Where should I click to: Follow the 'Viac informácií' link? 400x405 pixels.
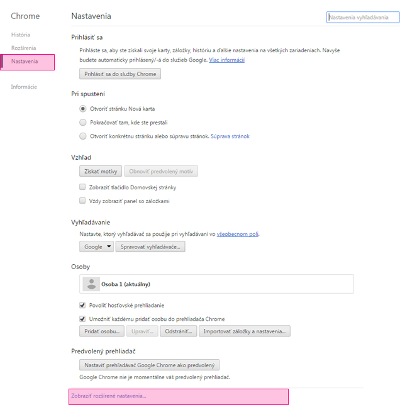(227, 60)
